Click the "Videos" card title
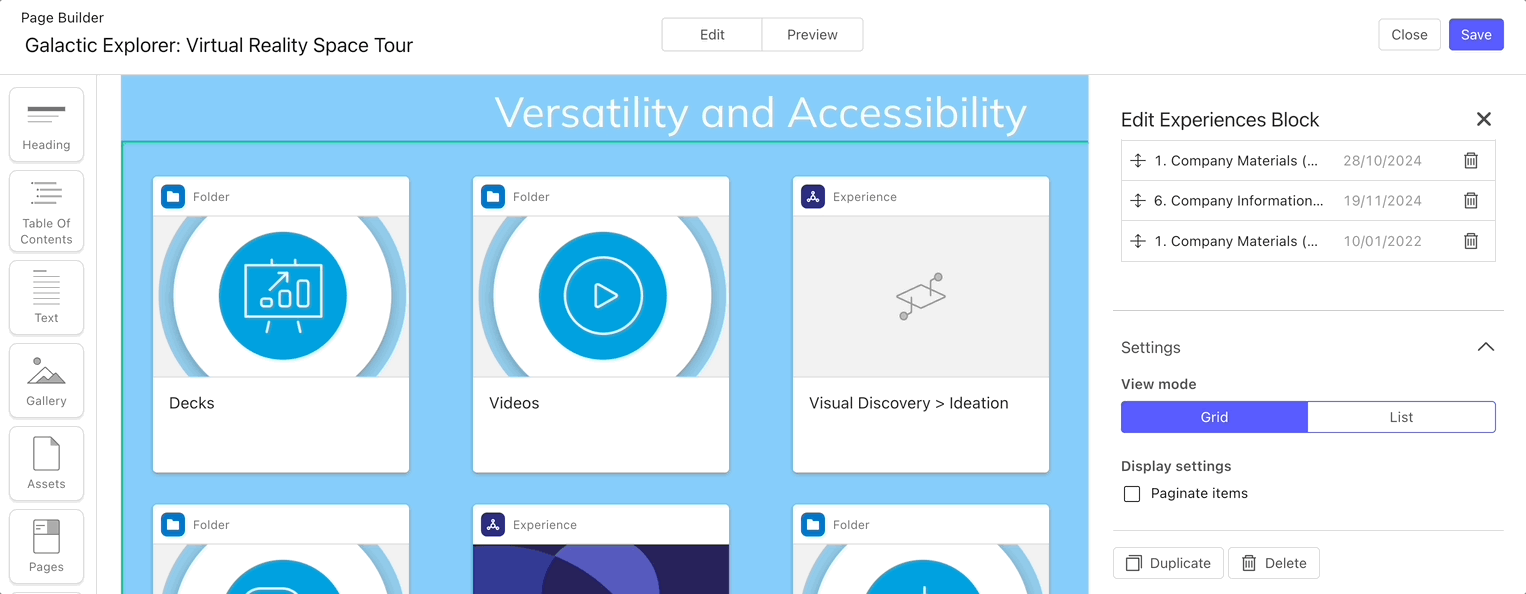Screen dimensions: 1526x594 pos(514,404)
